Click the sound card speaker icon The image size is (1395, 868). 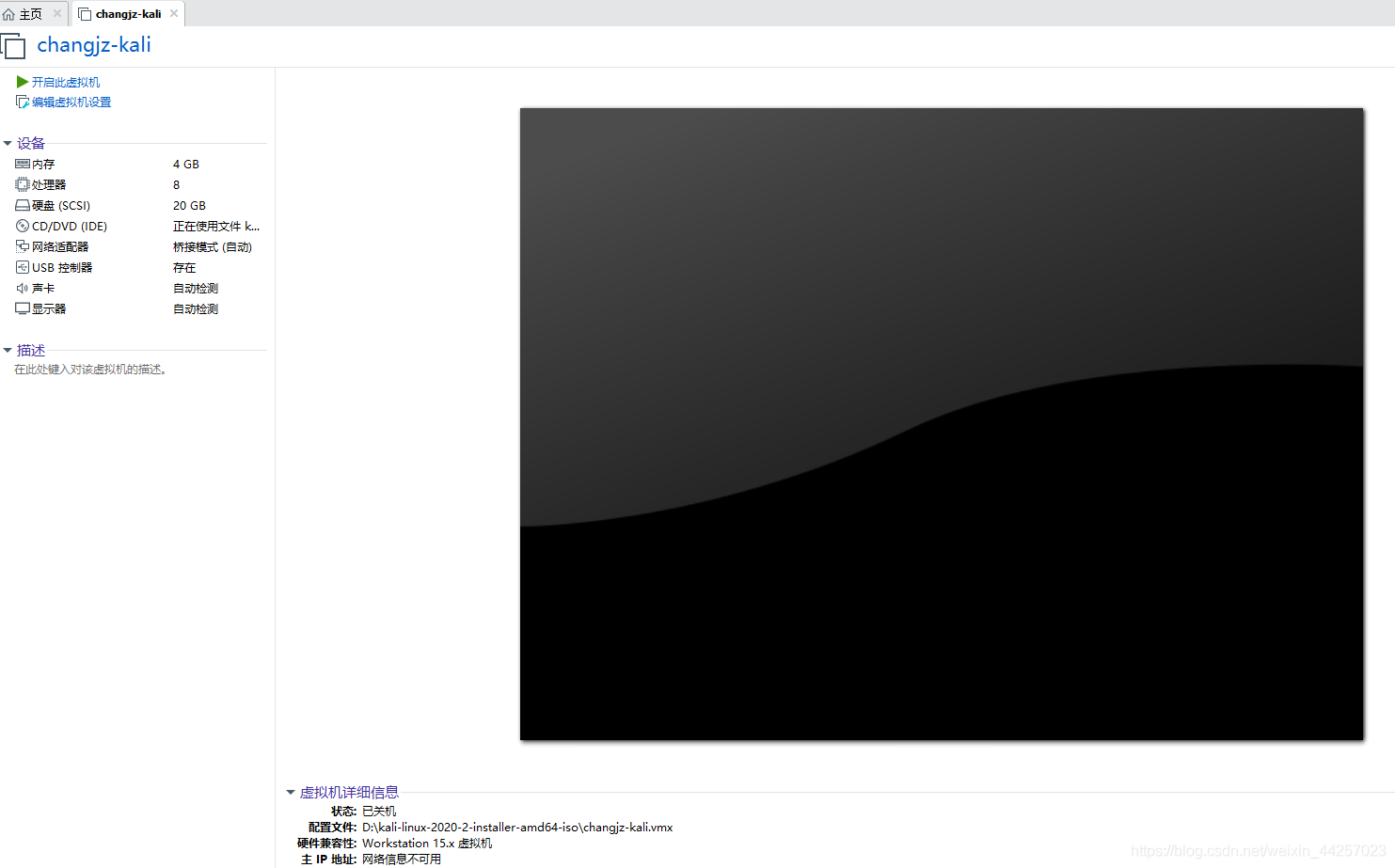pos(23,288)
